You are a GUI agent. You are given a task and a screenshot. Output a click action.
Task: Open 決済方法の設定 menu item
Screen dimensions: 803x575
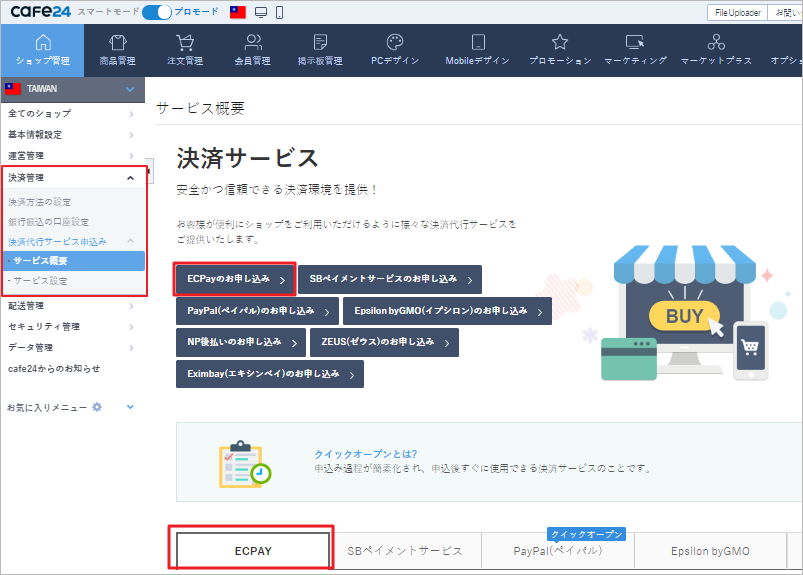[39, 202]
